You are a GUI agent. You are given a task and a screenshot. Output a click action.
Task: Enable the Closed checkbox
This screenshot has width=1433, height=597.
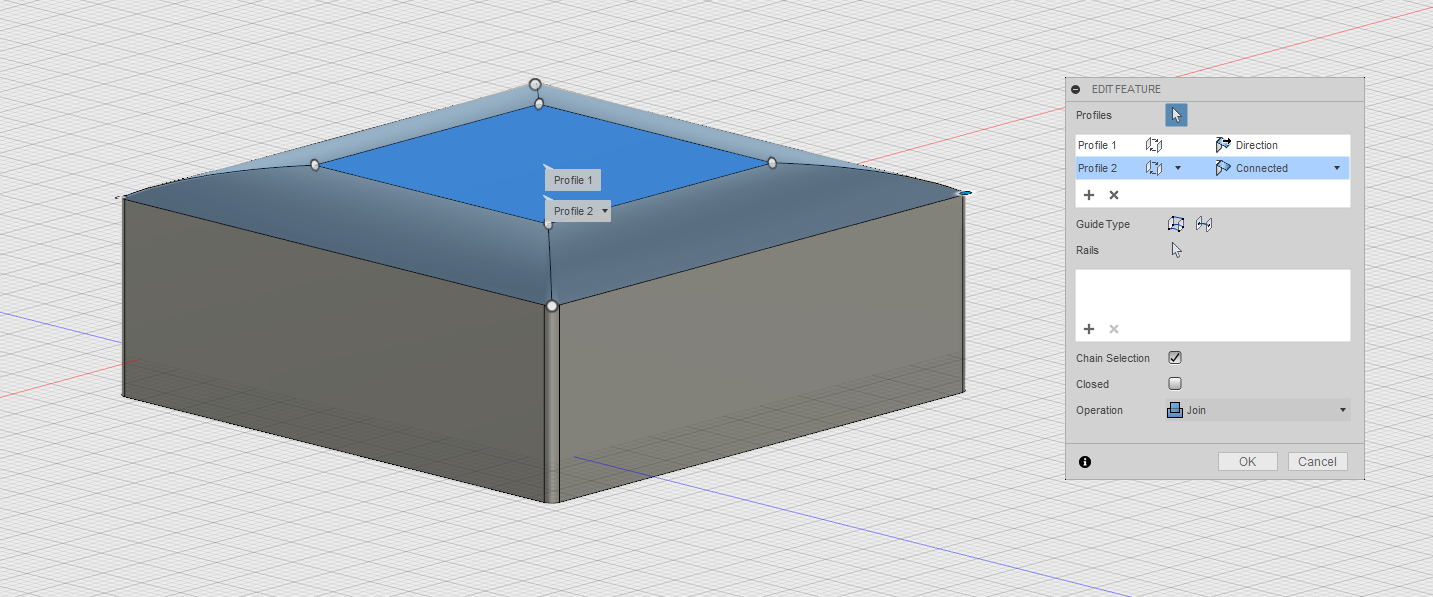pos(1175,384)
